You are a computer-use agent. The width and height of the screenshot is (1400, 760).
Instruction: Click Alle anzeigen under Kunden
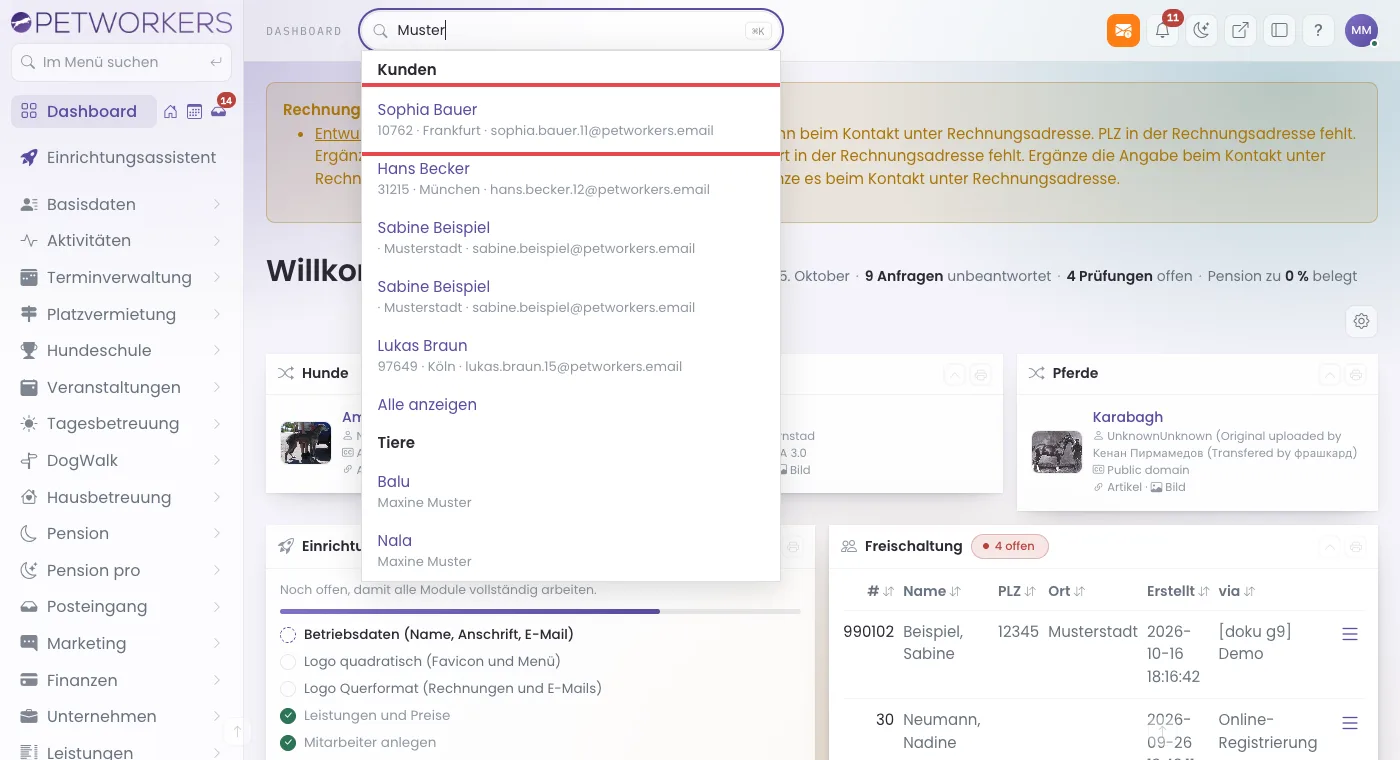click(427, 404)
